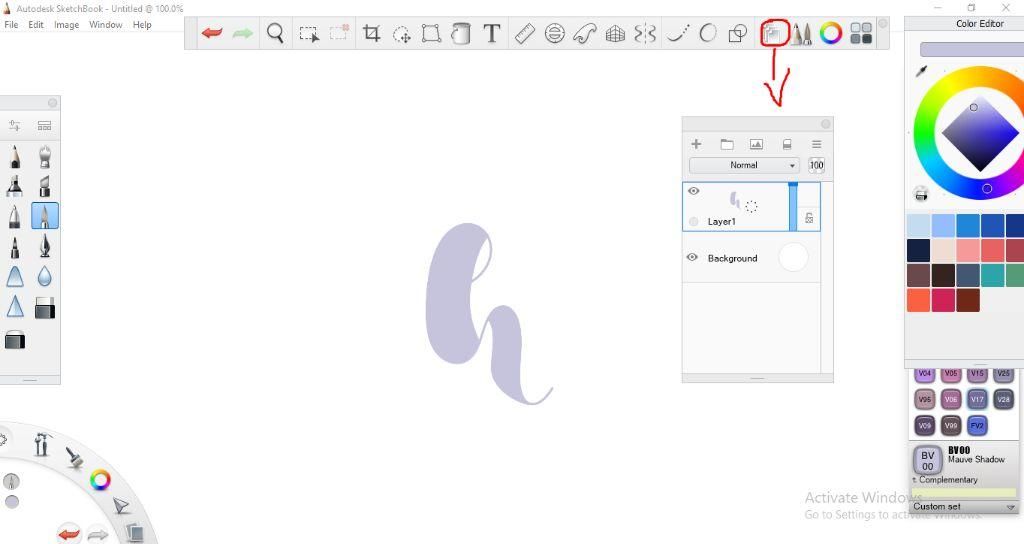Open the File menu
Screen dimensions: 1024x544
point(11,25)
